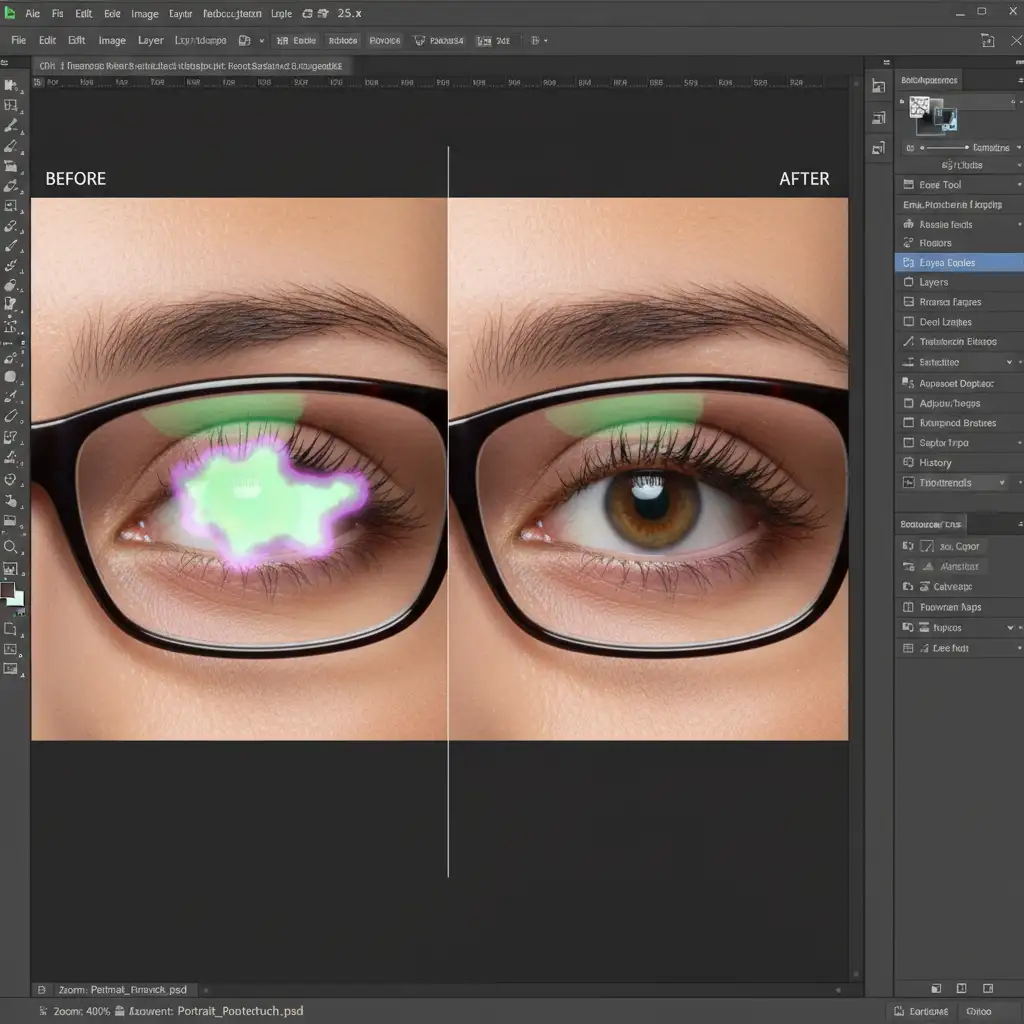Screen dimensions: 1024x1024
Task: Open the Tnoattrendls dropdown
Action: (x=1001, y=483)
